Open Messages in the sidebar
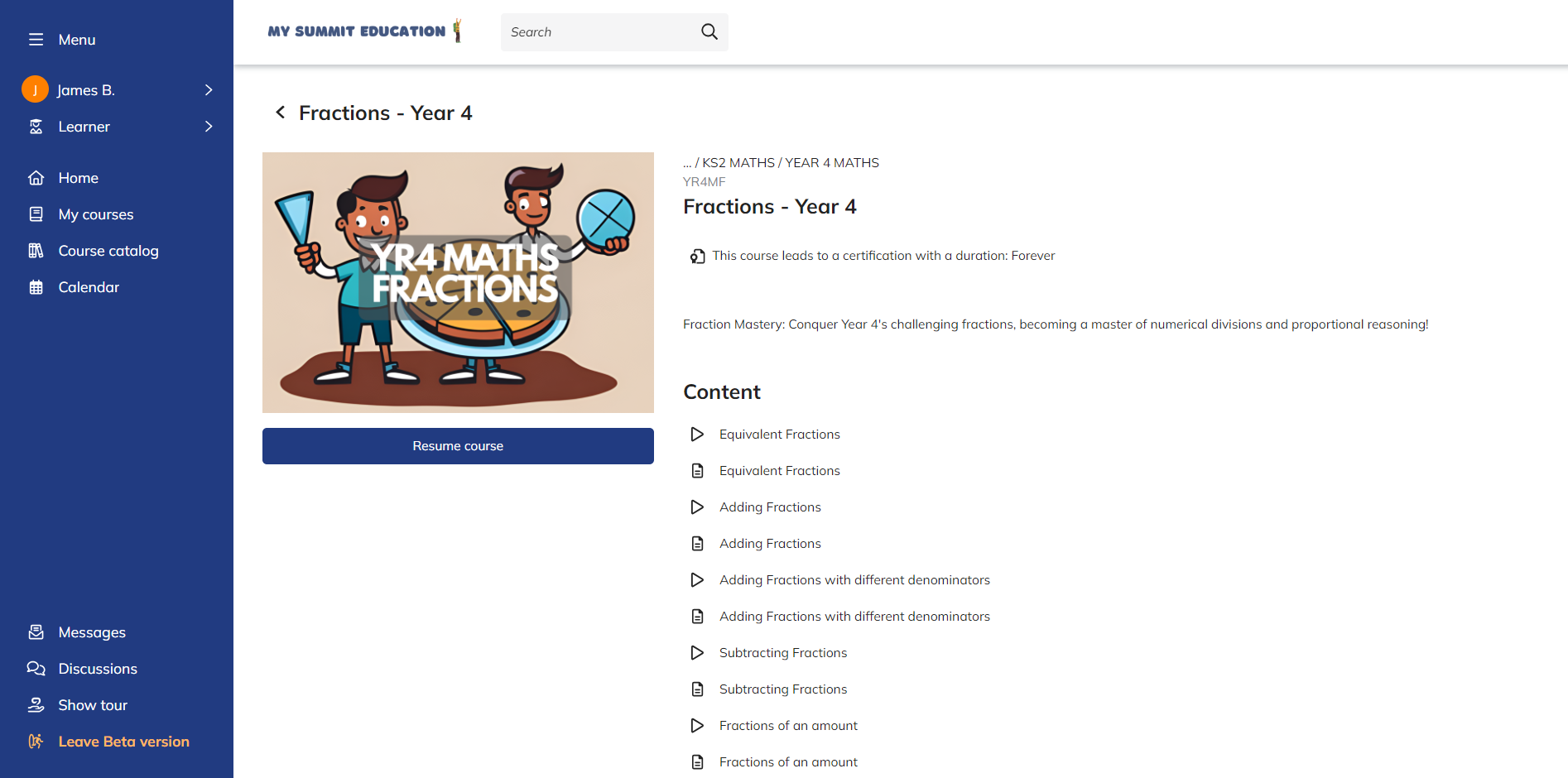The height and width of the screenshot is (778, 1568). [x=92, y=632]
